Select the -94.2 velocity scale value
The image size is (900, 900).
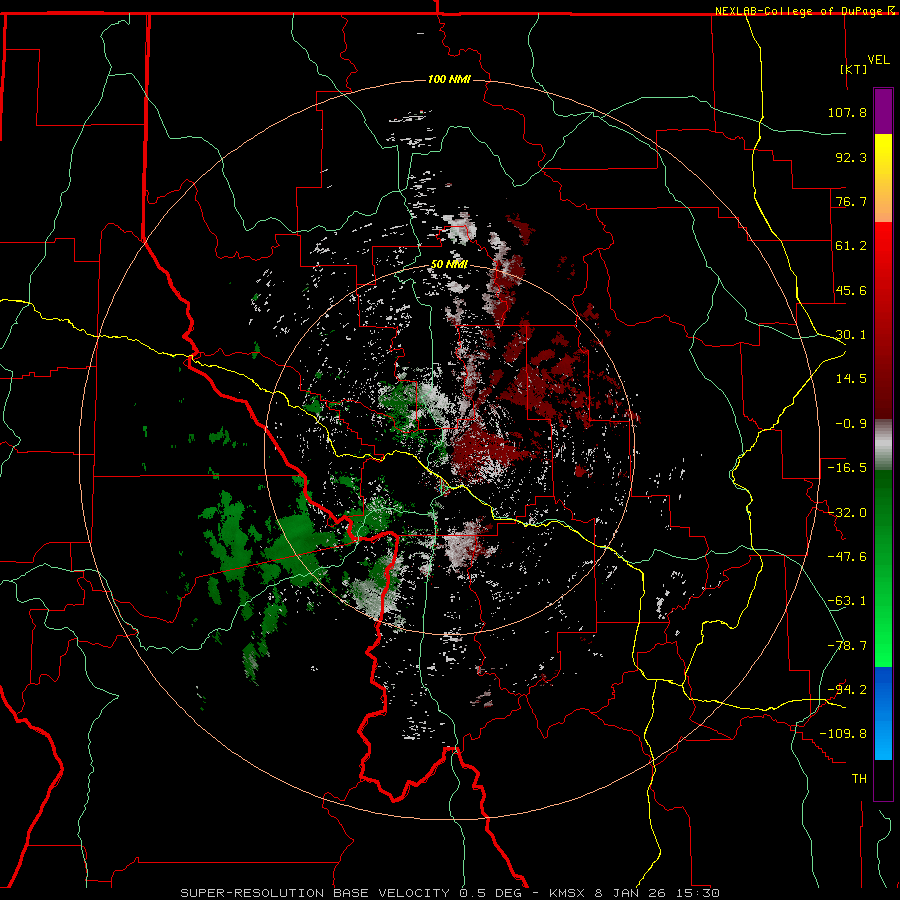click(x=847, y=690)
